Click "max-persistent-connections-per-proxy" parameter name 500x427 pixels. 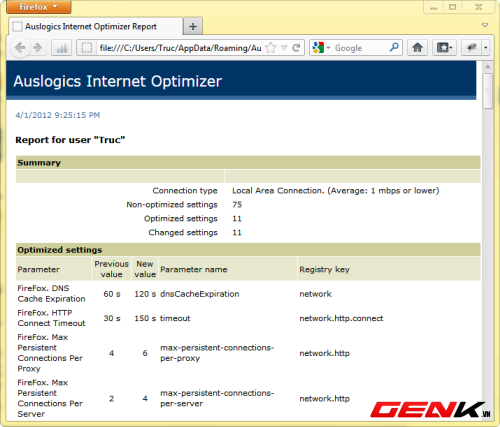pos(217,353)
